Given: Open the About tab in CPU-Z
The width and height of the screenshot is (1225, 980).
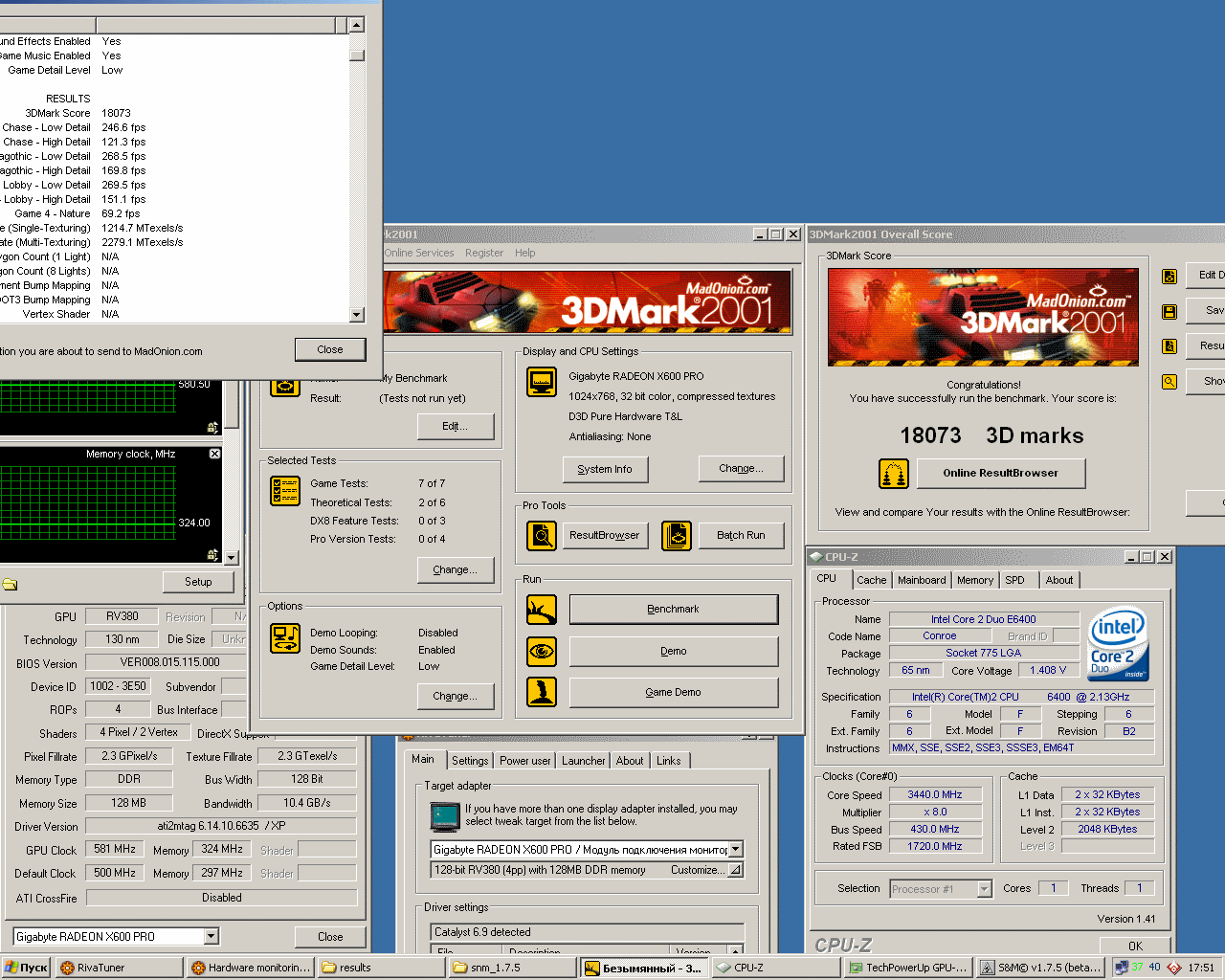Looking at the screenshot, I should click(x=1058, y=580).
